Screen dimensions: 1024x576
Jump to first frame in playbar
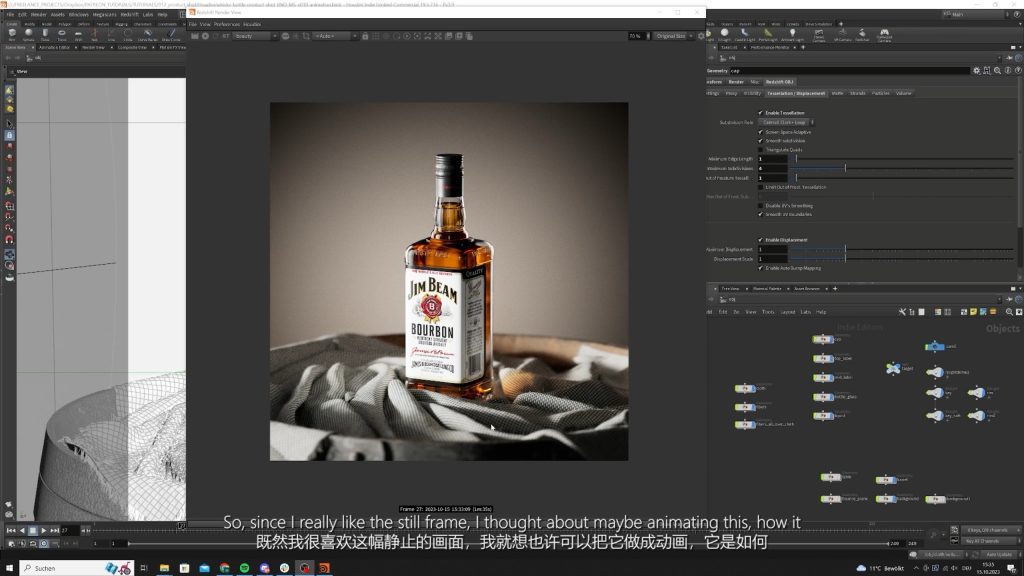click(x=10, y=531)
